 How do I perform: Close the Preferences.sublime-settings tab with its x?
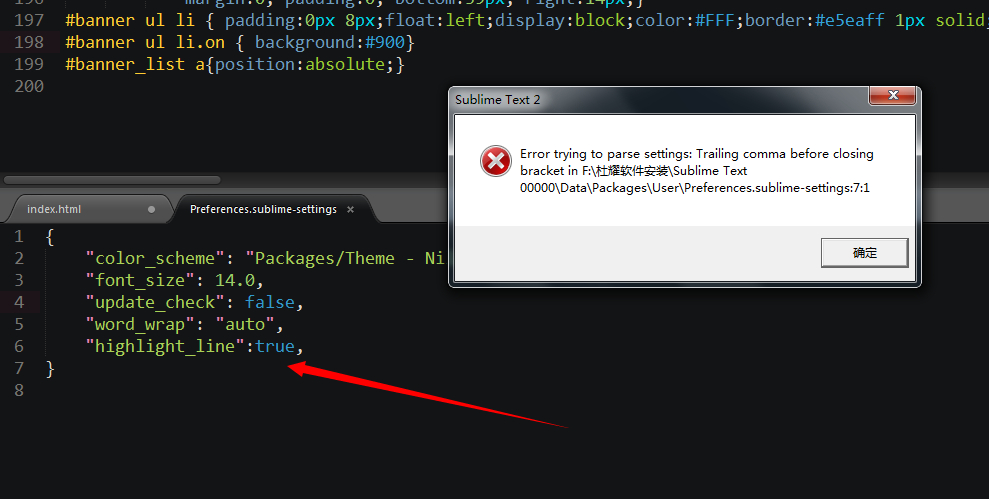point(351,209)
